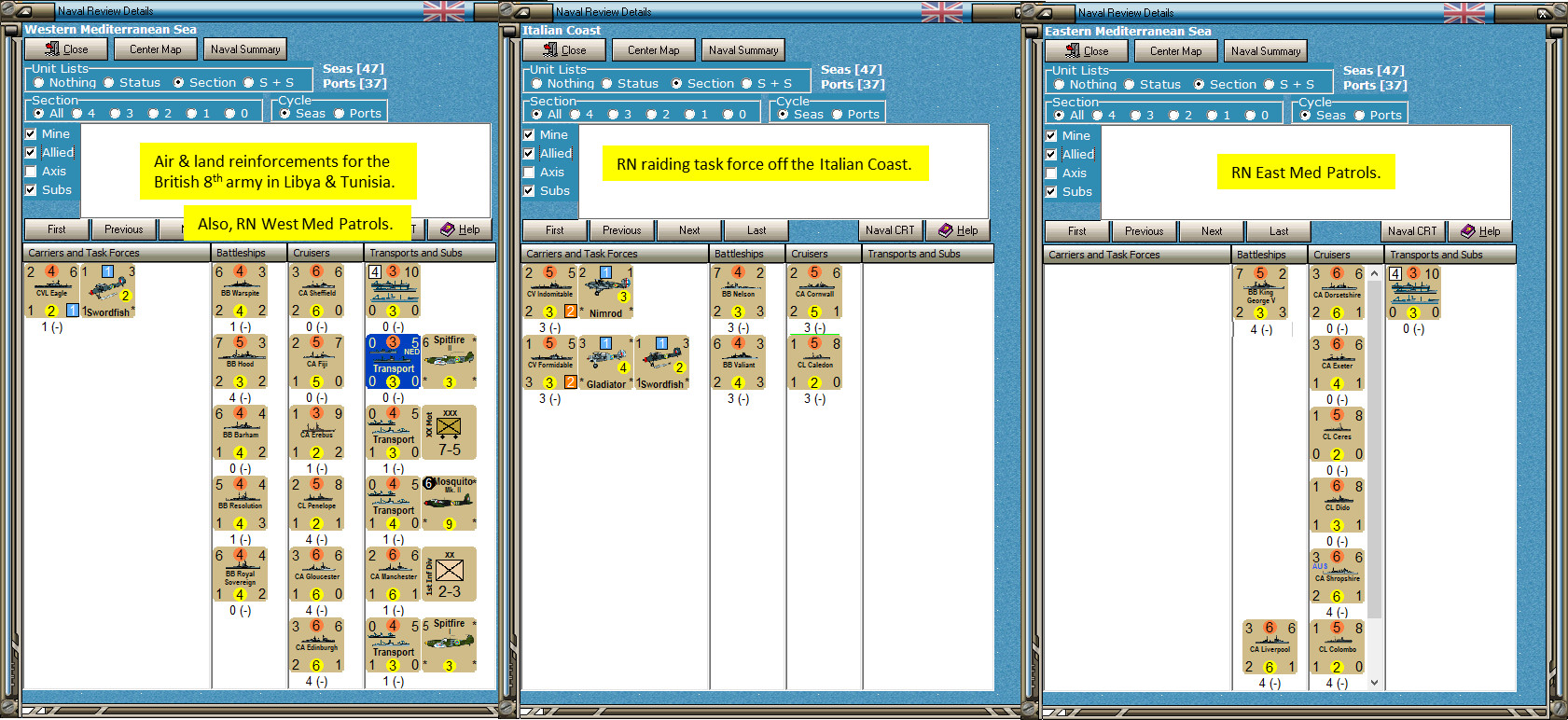Open the Naval Summary in Western Mediterranean window
The width and height of the screenshot is (1568, 720).
click(x=245, y=49)
